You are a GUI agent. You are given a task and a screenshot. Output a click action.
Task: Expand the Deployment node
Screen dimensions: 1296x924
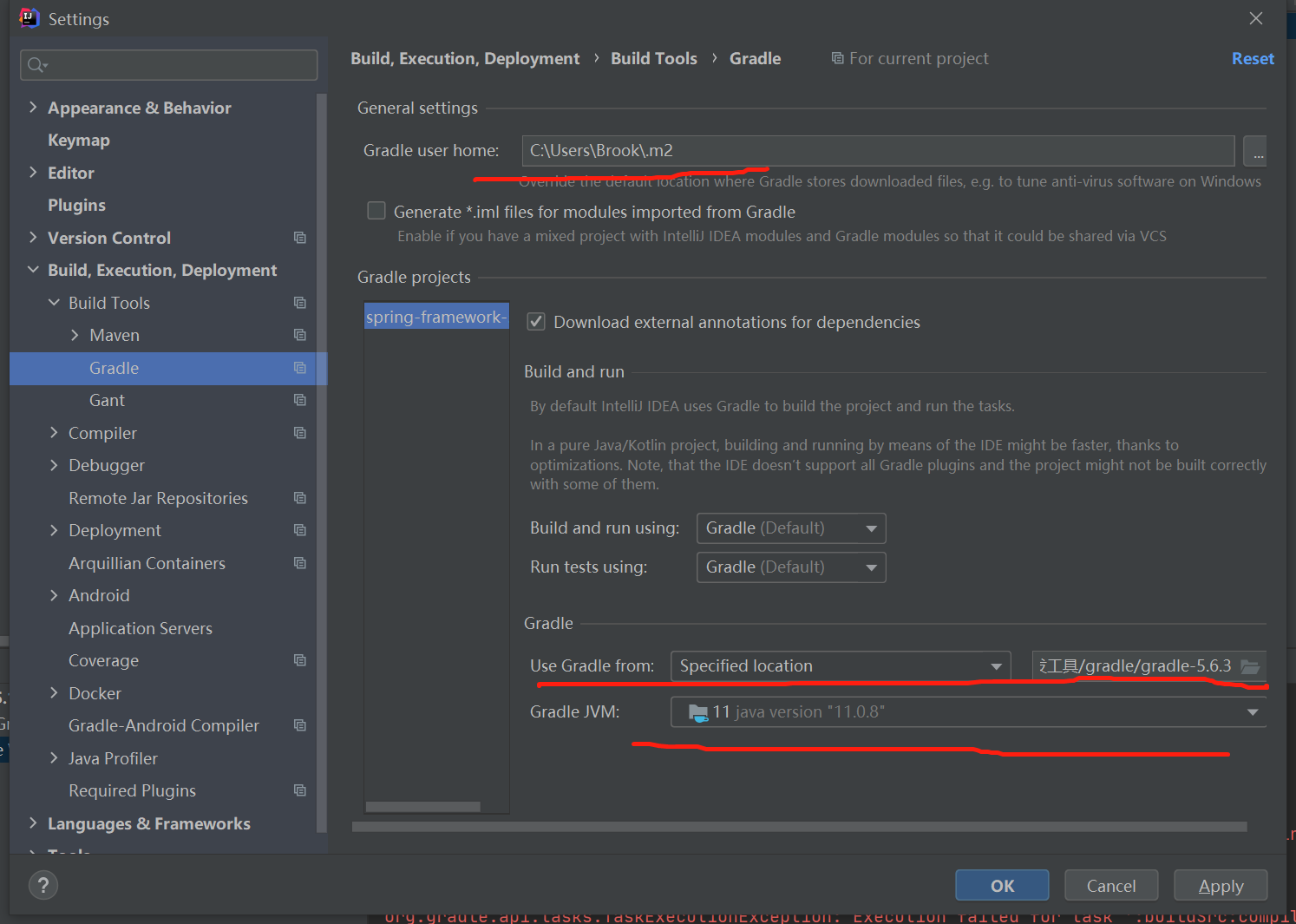click(x=54, y=531)
